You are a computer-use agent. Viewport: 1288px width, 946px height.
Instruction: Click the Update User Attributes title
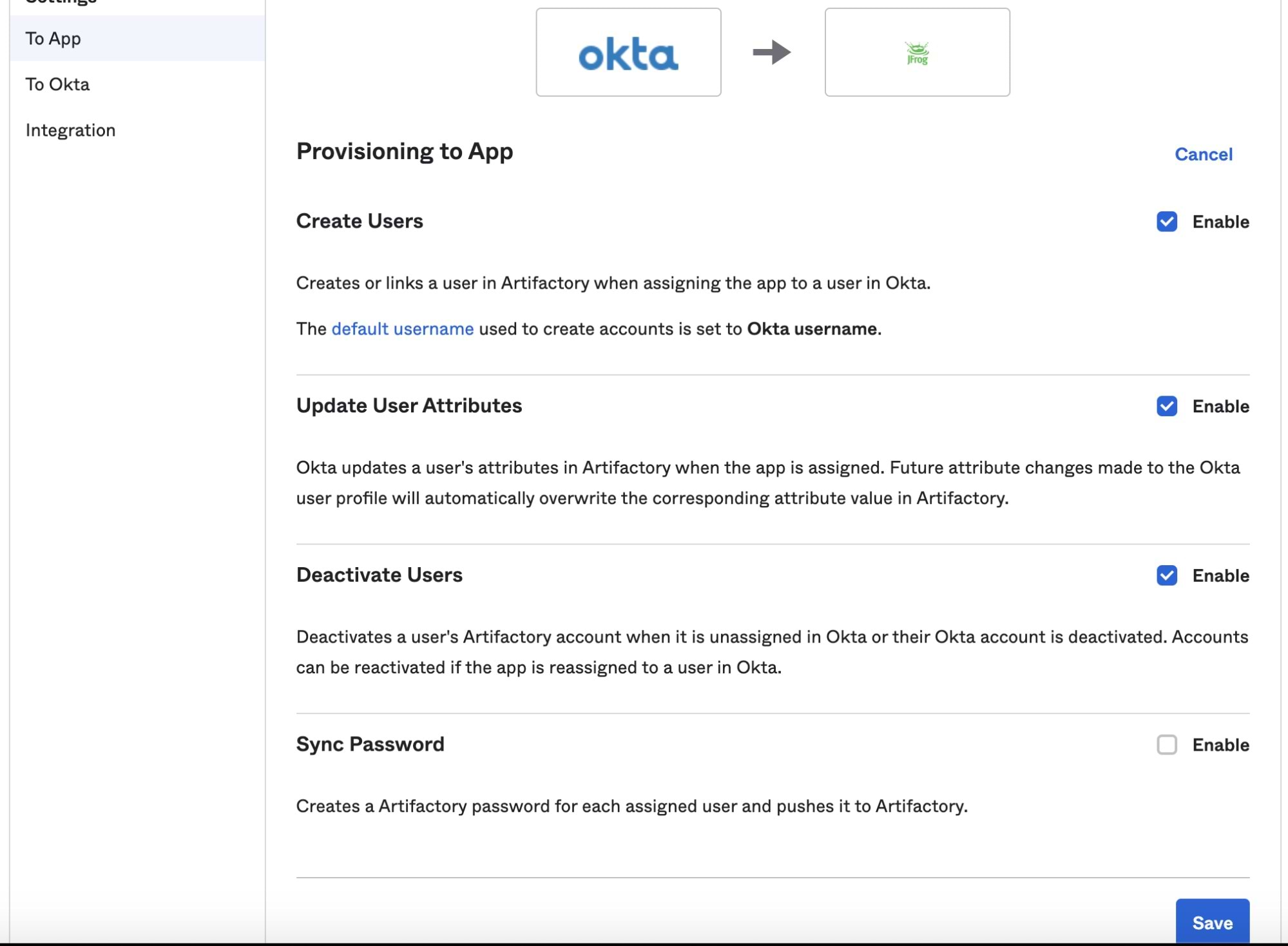pyautogui.click(x=409, y=405)
